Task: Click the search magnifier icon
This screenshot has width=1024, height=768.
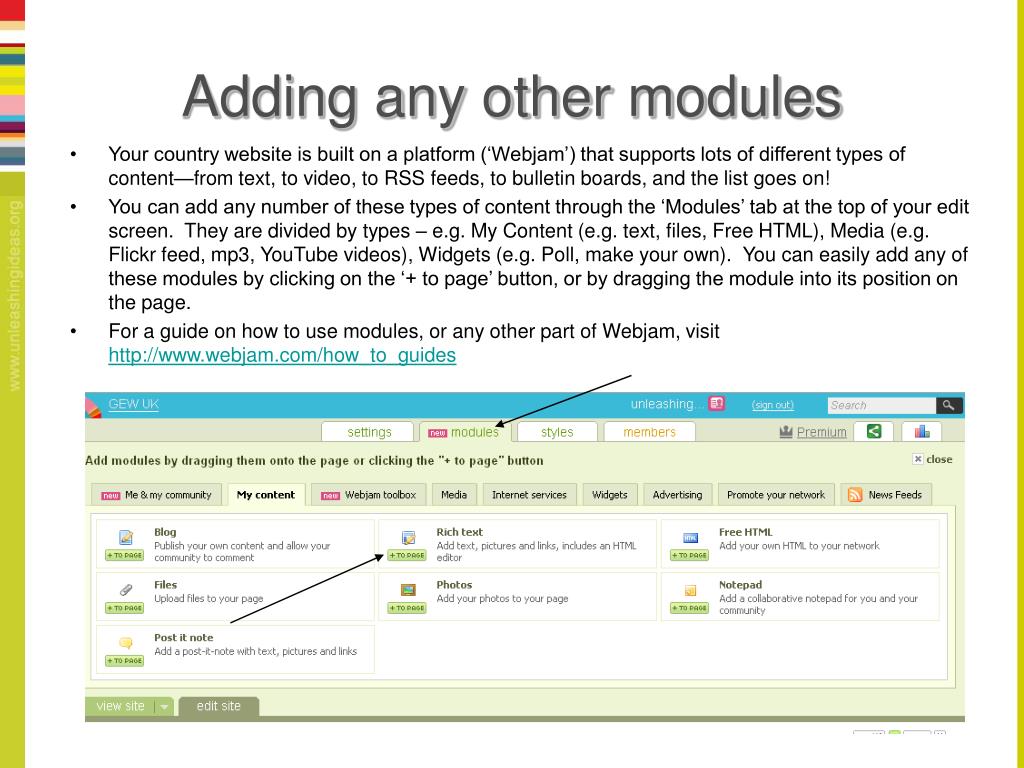Action: (948, 406)
